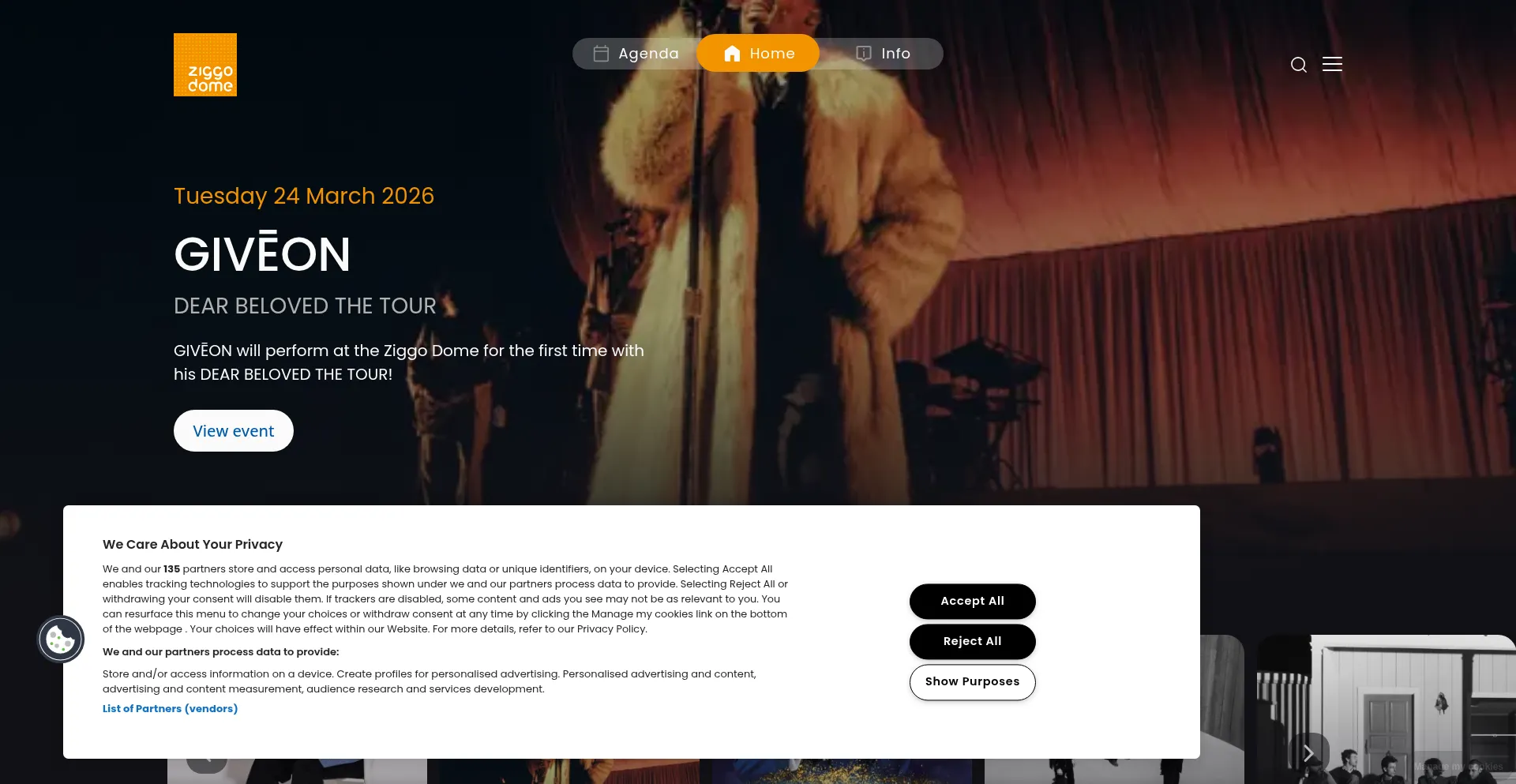Image resolution: width=1516 pixels, height=784 pixels.
Task: Click the Manage my cookies link
Action: click(1458, 767)
